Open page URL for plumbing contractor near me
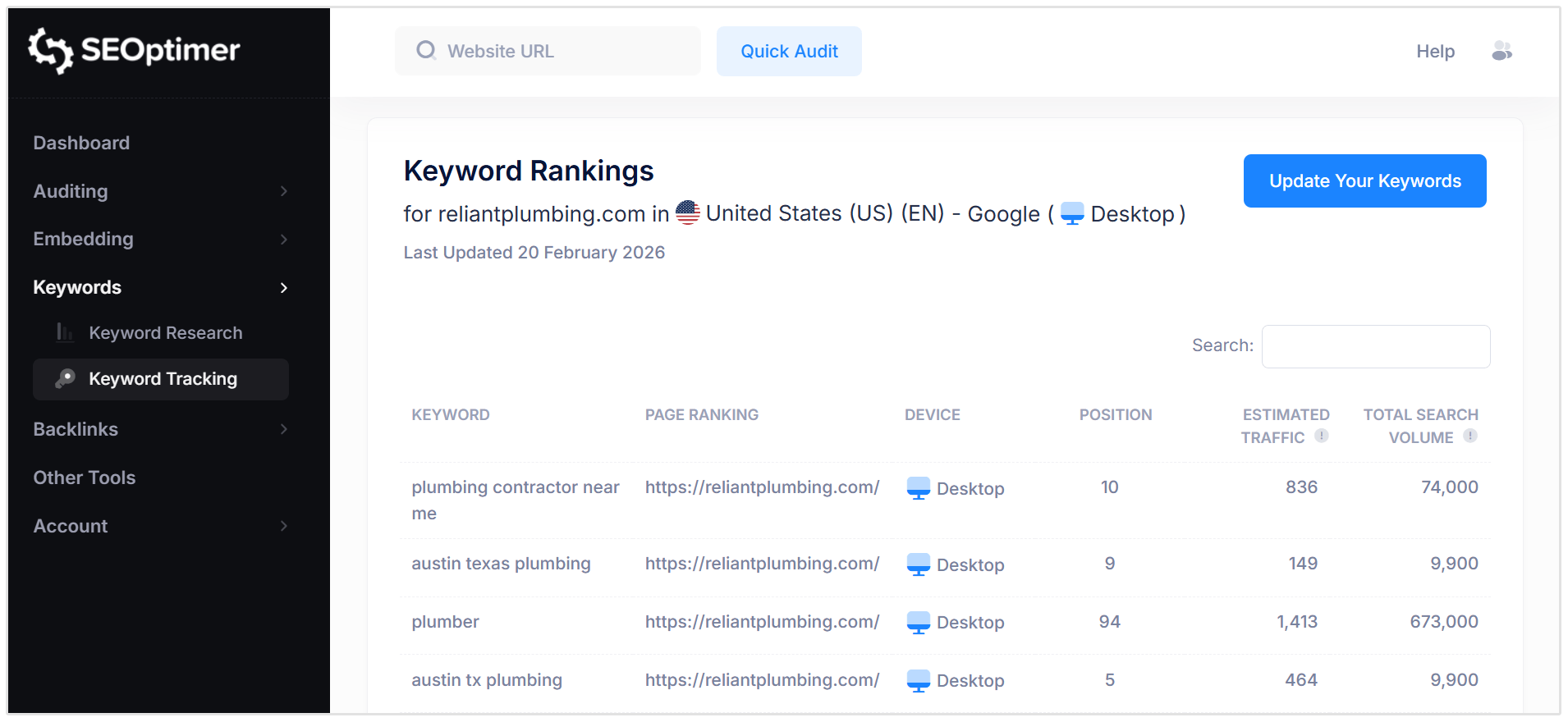 coord(762,487)
